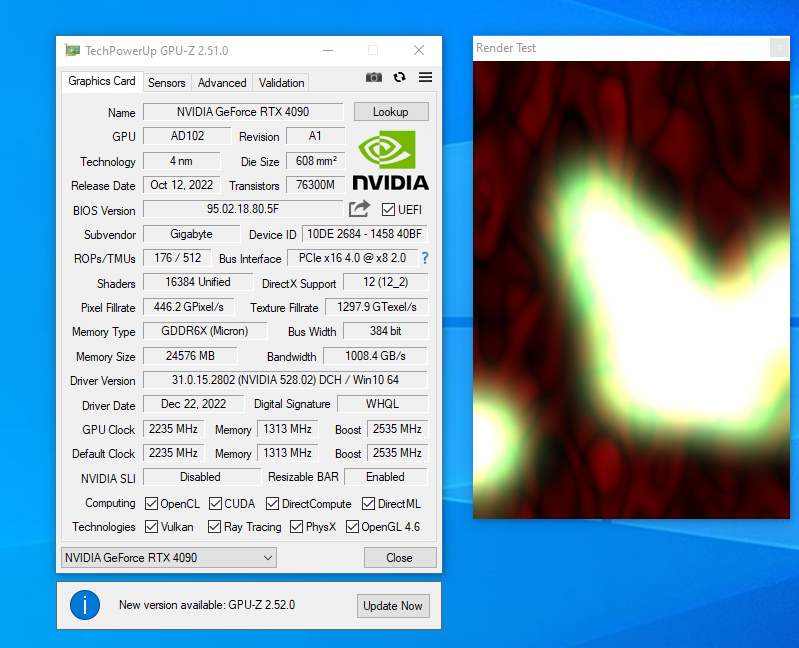Click the Bus Interface field PCIe x16 4.0

pyautogui.click(x=353, y=258)
